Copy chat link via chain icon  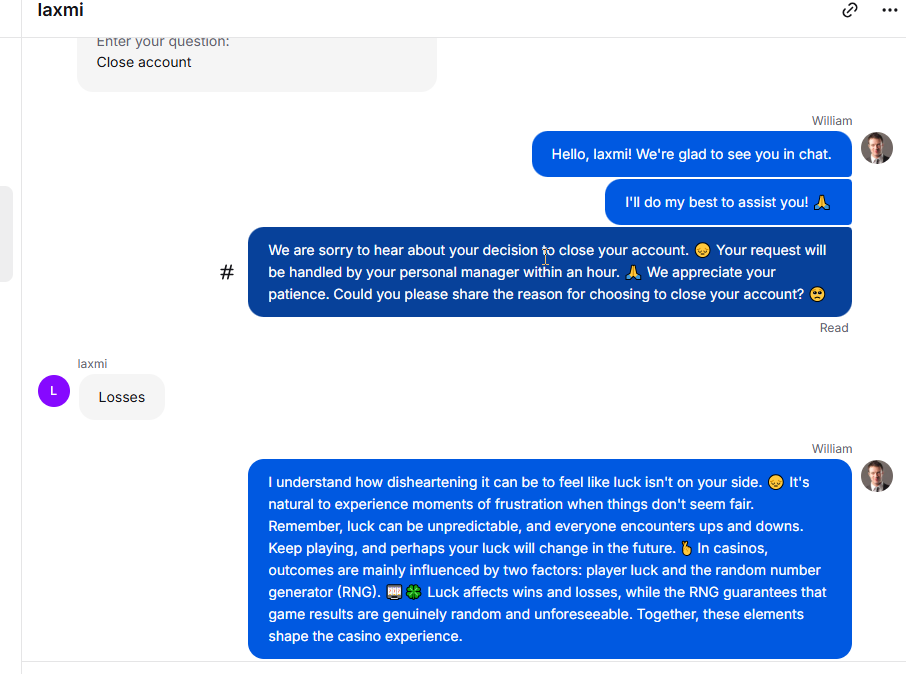pyautogui.click(x=849, y=10)
